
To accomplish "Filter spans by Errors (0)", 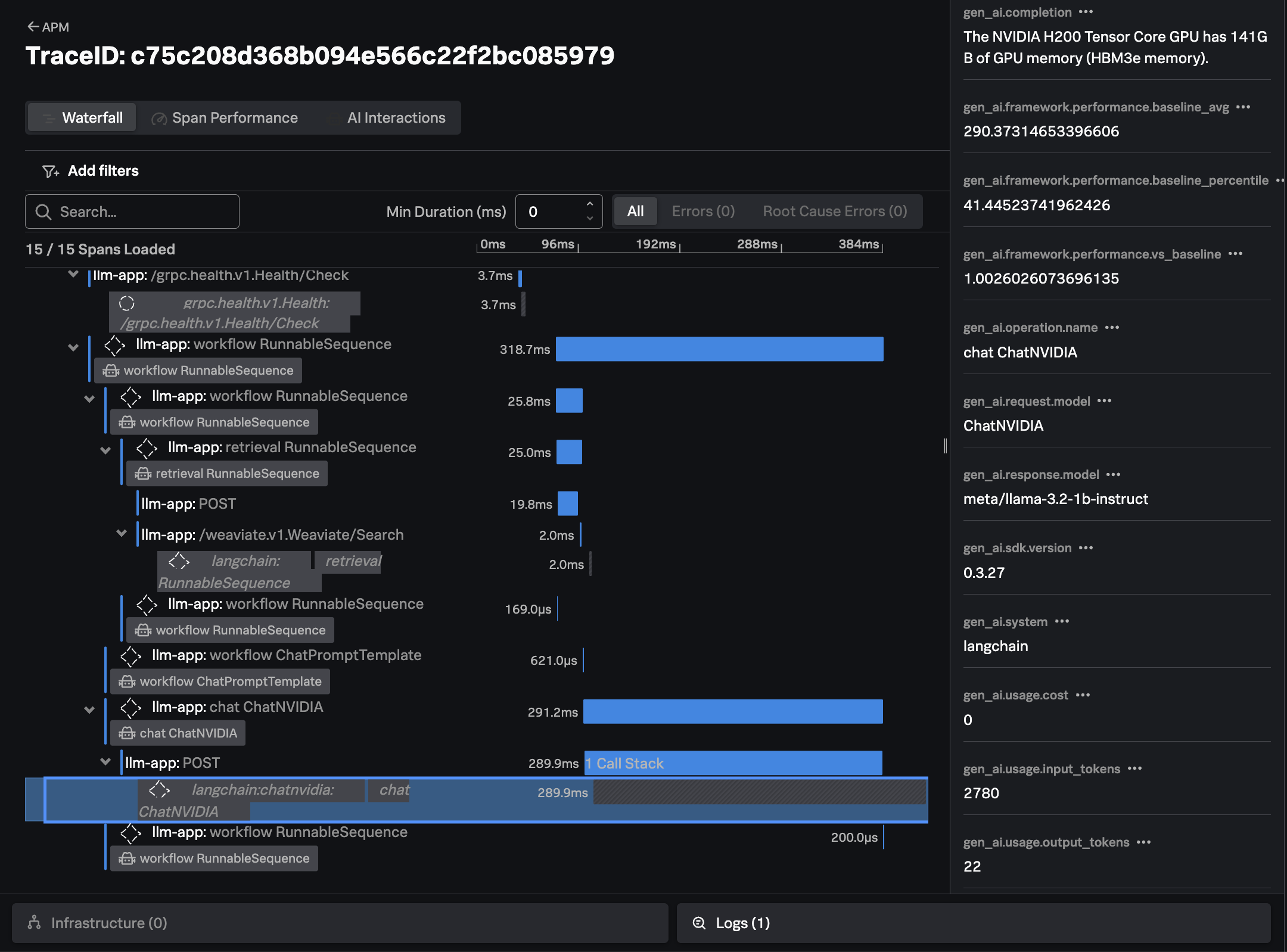I will [703, 211].
